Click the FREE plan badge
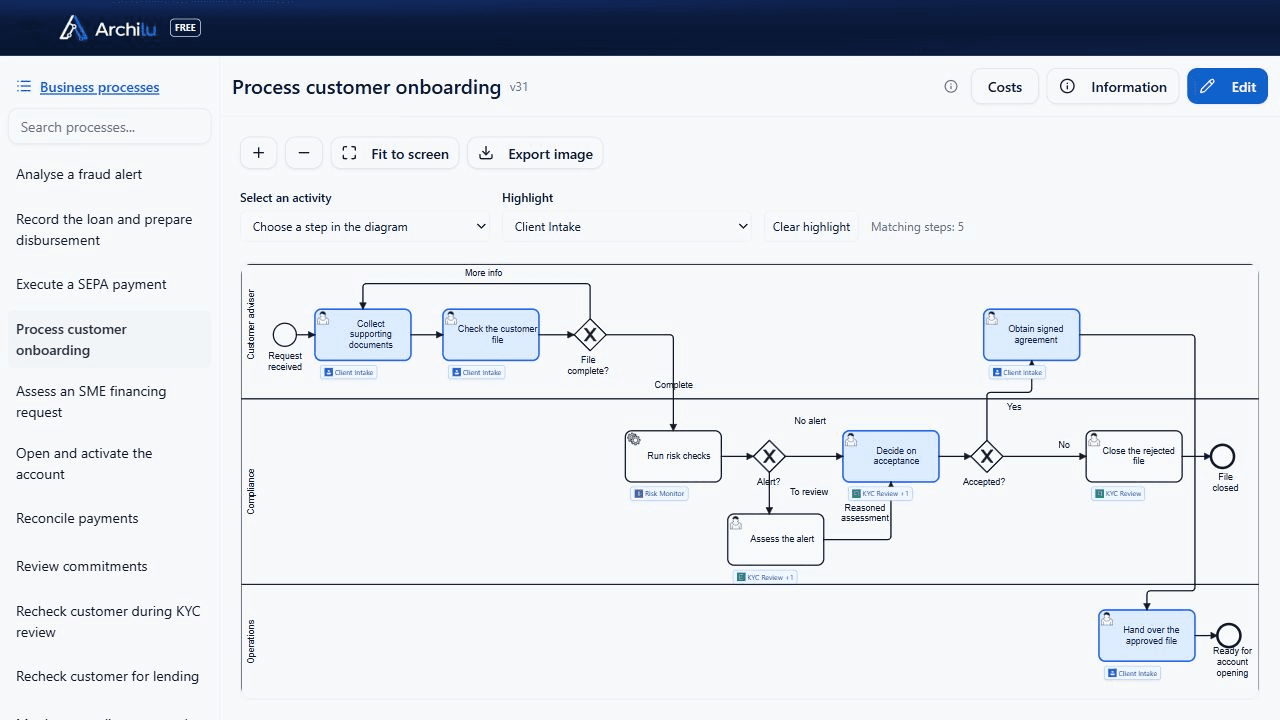The height and width of the screenshot is (720, 1280). 186,28
